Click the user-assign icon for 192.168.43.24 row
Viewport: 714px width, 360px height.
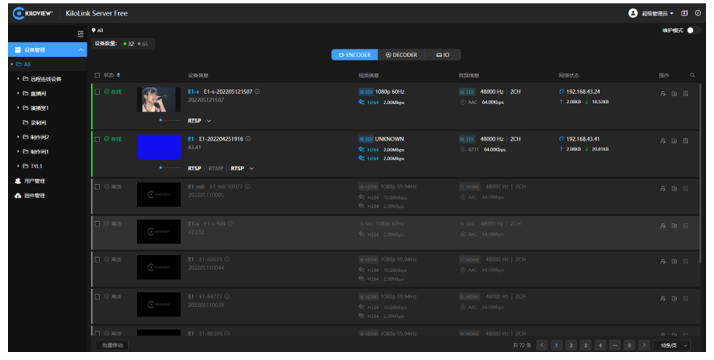pyautogui.click(x=663, y=93)
